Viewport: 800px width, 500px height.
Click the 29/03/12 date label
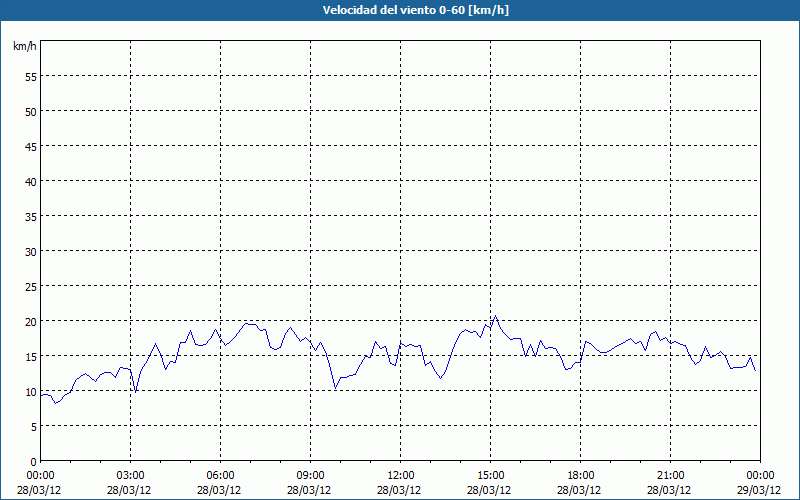point(759,490)
